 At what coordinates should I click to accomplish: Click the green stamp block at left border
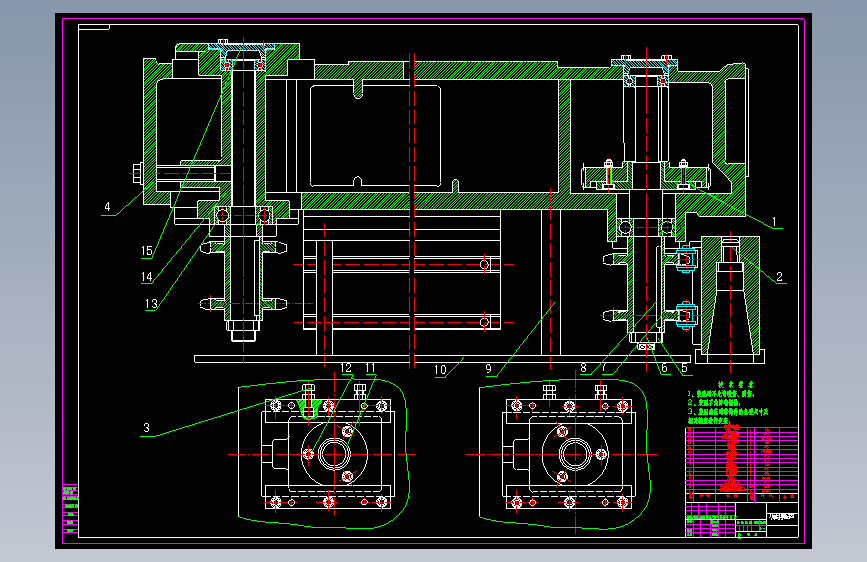[x=70, y=509]
